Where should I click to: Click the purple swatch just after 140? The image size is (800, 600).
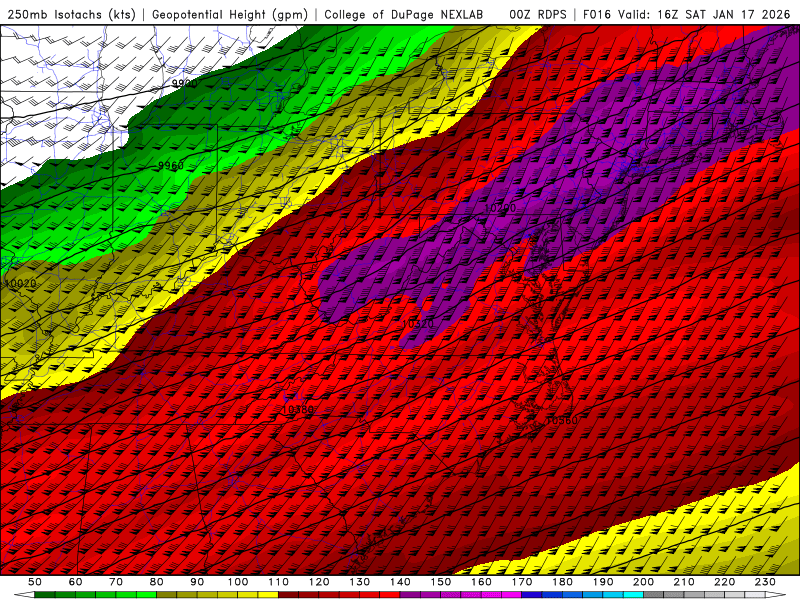click(x=410, y=595)
